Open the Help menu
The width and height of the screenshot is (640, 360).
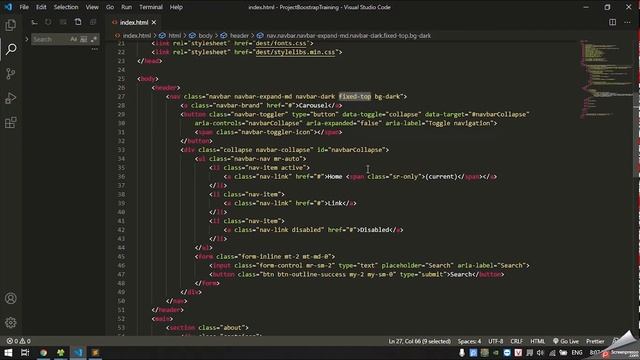176,7
